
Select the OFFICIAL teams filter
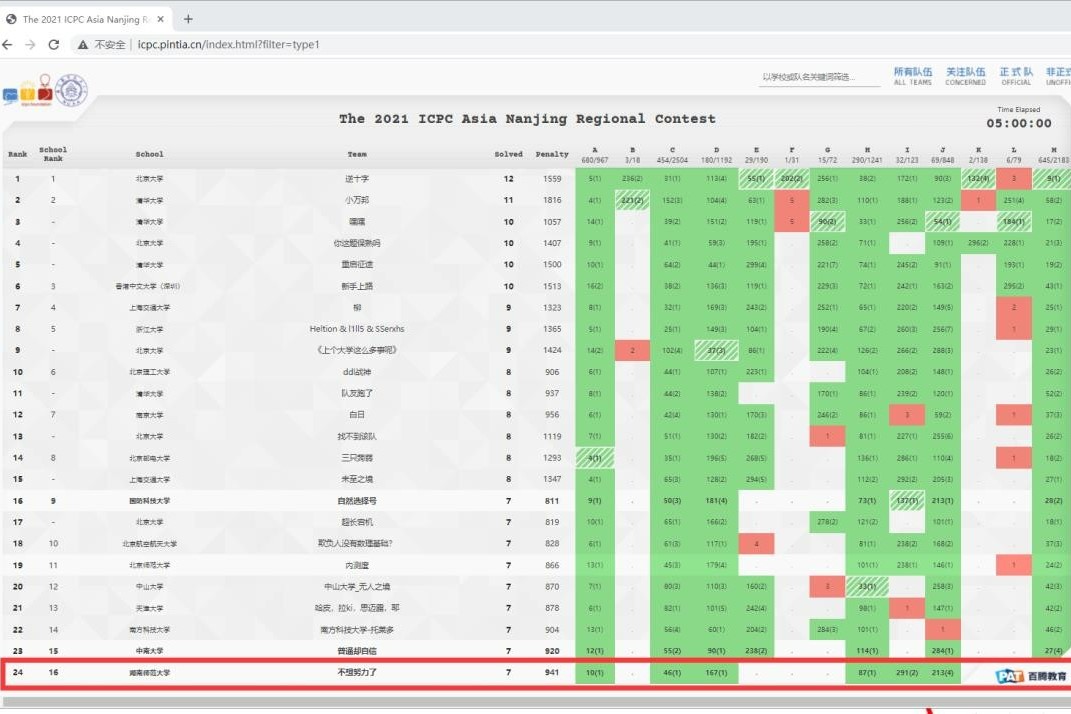1015,76
